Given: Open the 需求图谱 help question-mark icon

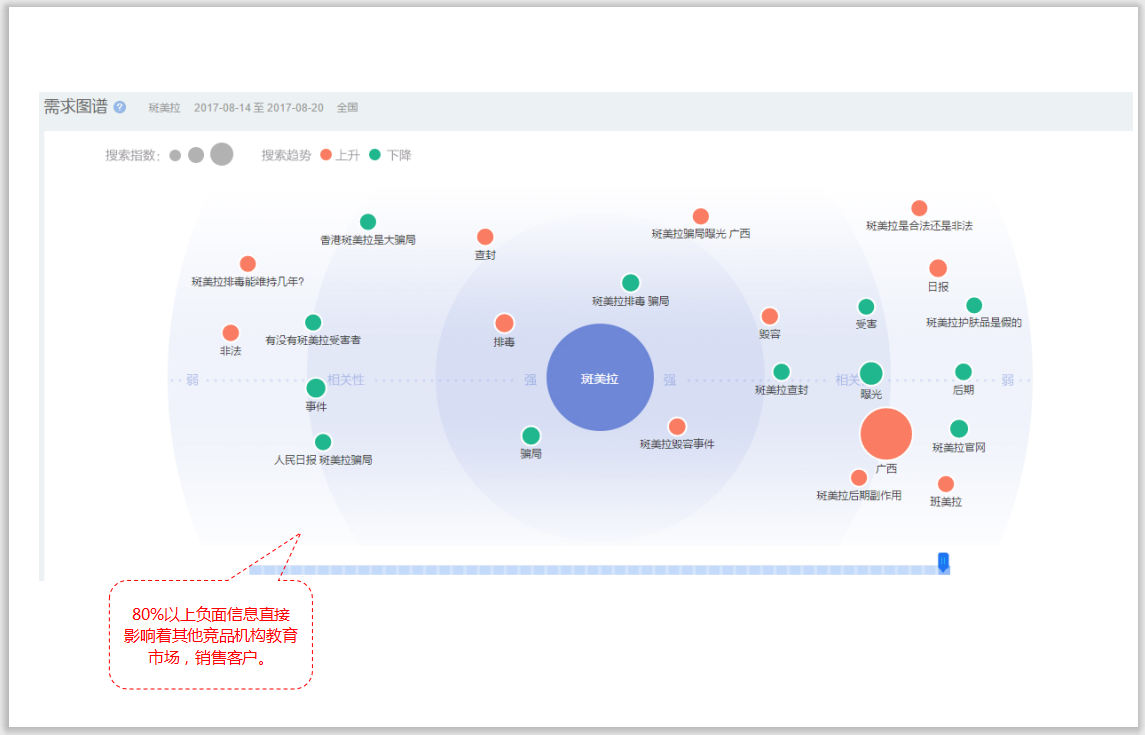Looking at the screenshot, I should point(120,107).
